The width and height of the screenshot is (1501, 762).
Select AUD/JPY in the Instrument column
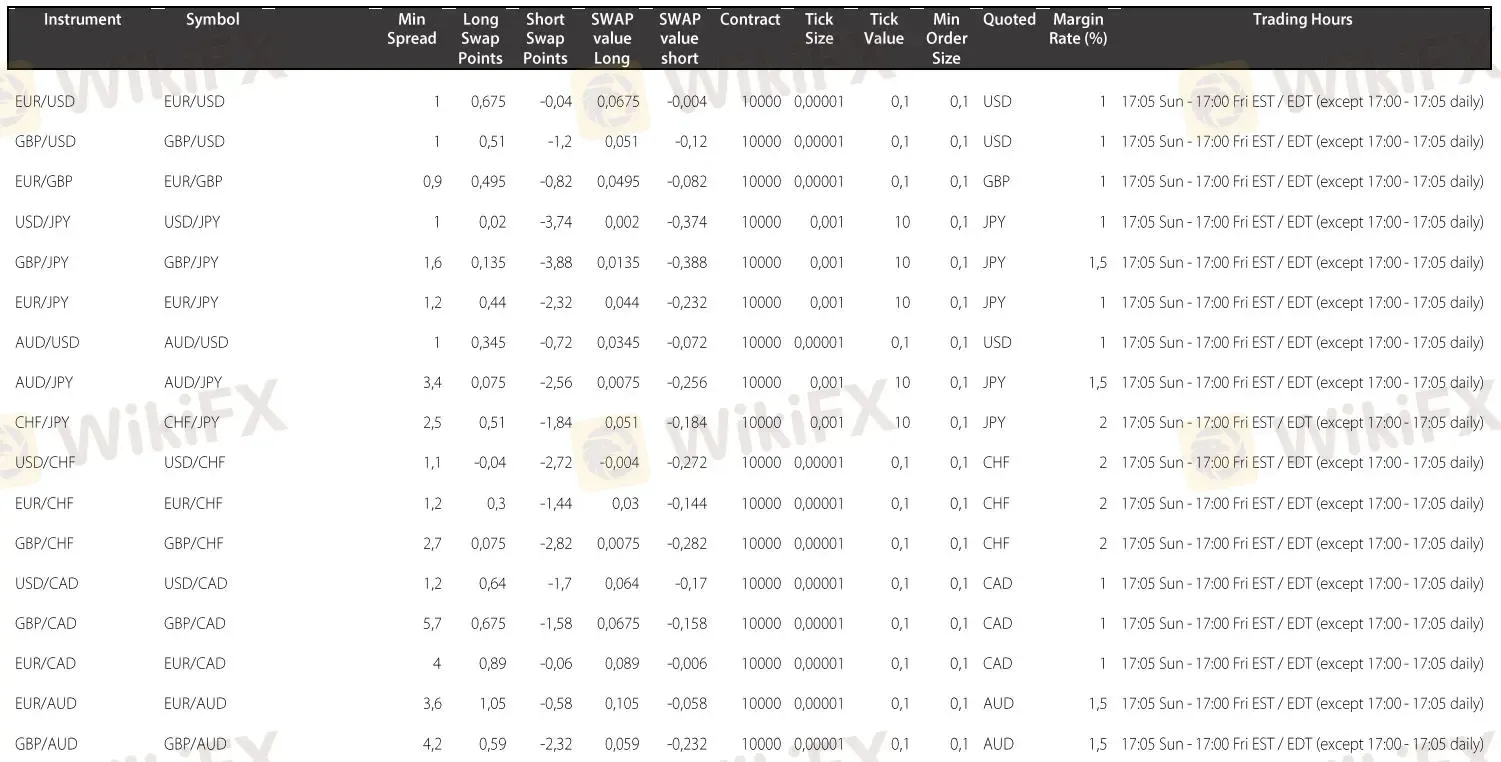[x=44, y=382]
